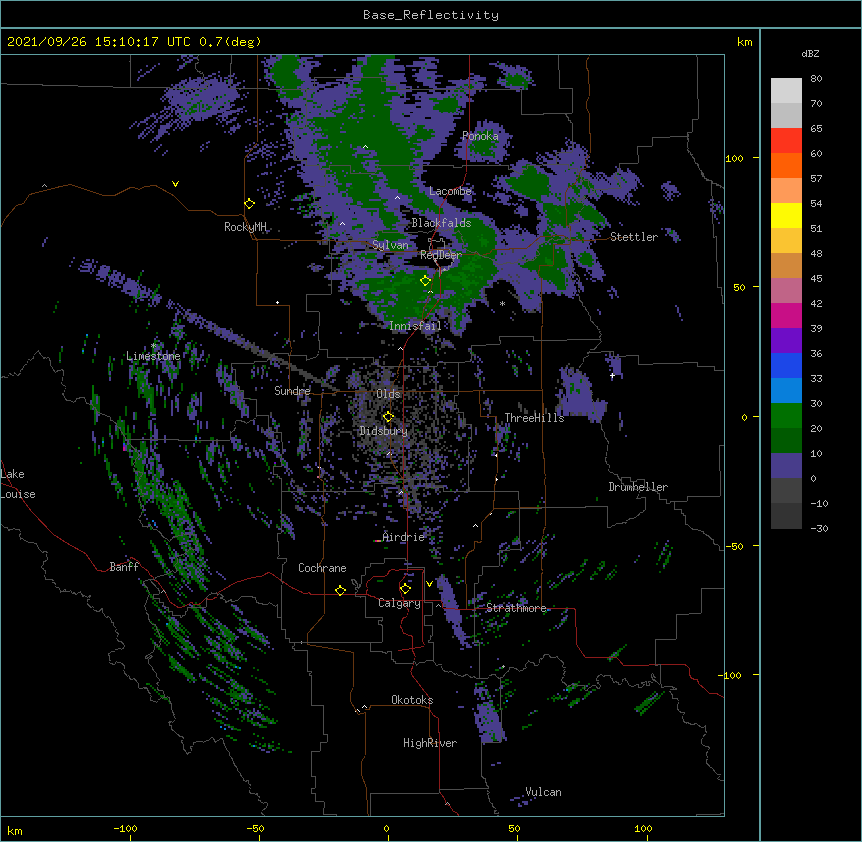Click the RedDeer city label

pyautogui.click(x=440, y=255)
